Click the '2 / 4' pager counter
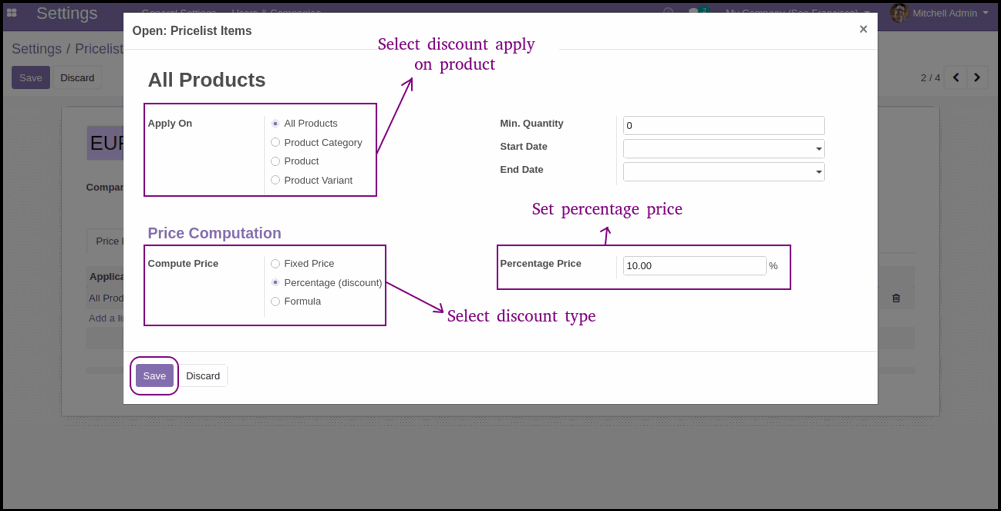This screenshot has width=1001, height=511. 930,78
